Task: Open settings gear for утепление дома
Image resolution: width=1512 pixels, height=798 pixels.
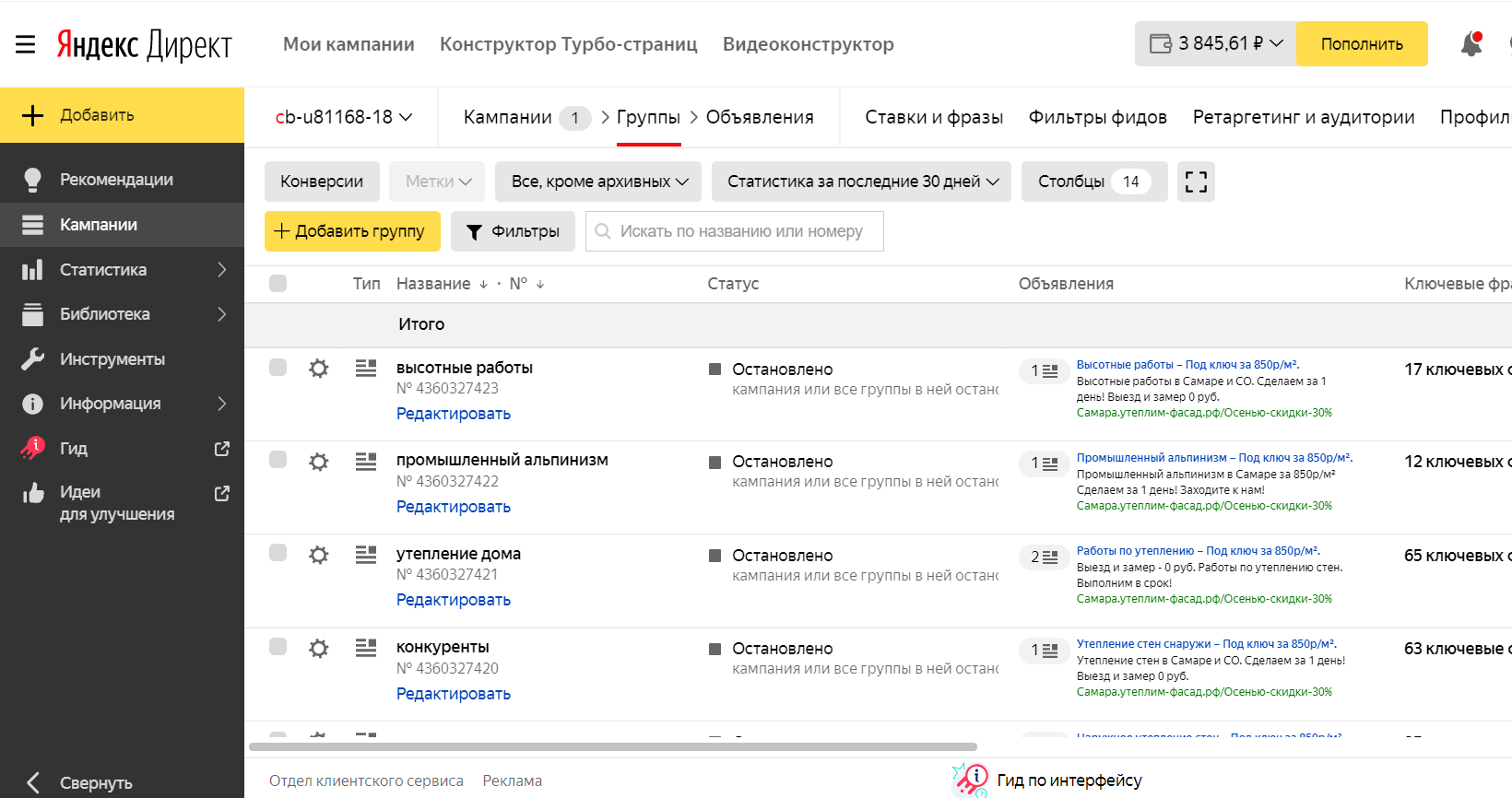Action: pyautogui.click(x=319, y=555)
